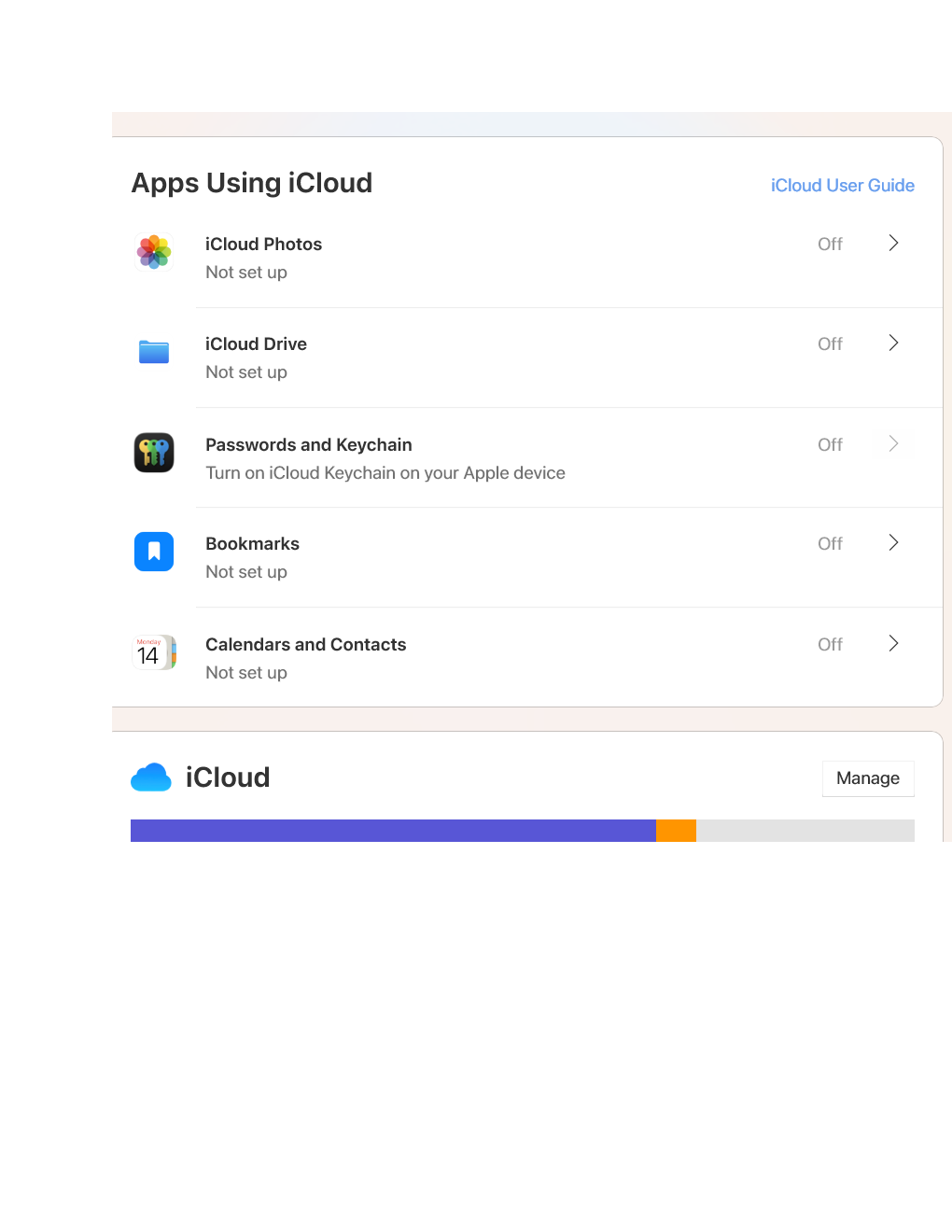Open the iCloud User Guide link
This screenshot has height=1232, width=952.
(x=843, y=185)
